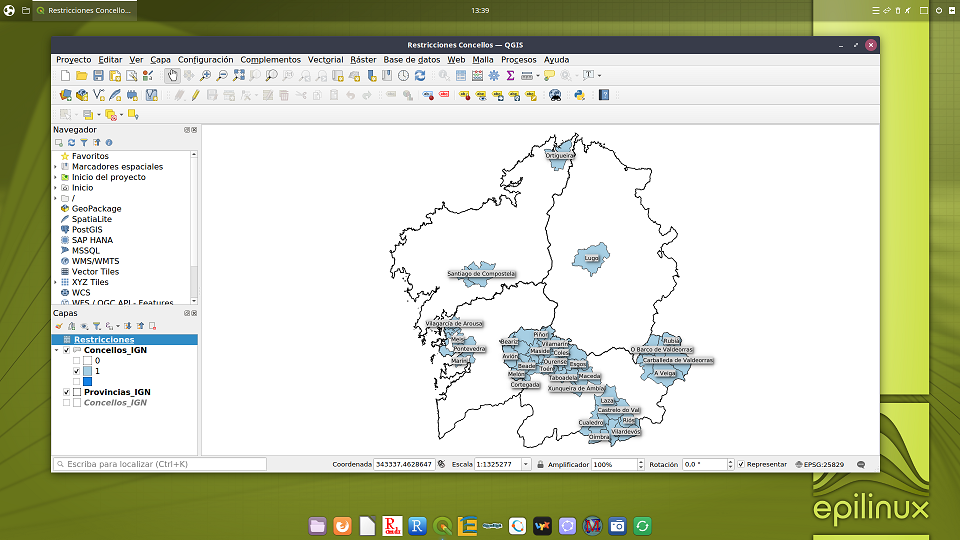Viewport: 960px width, 540px height.
Task: Expand the XYZ Tiles browser node
Action: [56, 282]
